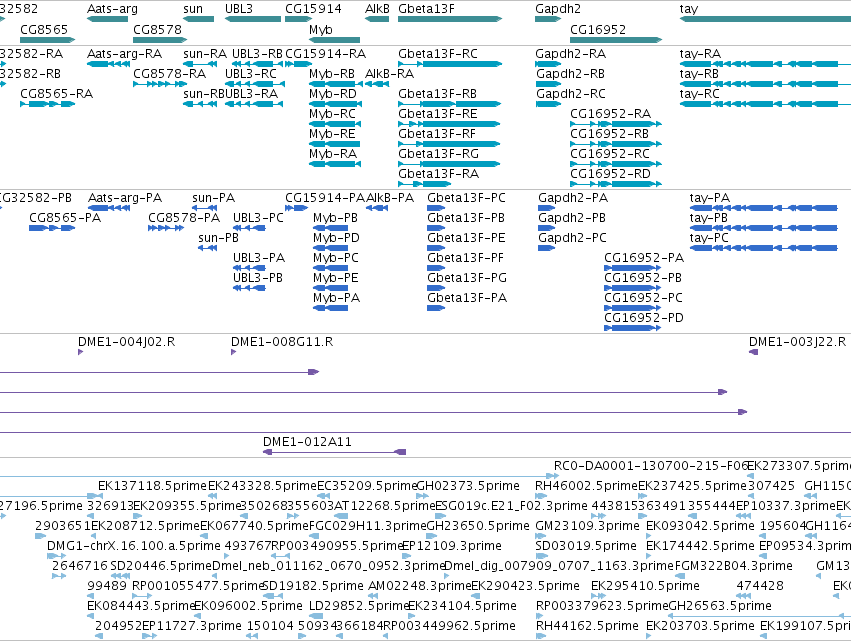Screen dimensions: 851x641
Task: Click the Myb-RB transcript
Action: (336, 84)
